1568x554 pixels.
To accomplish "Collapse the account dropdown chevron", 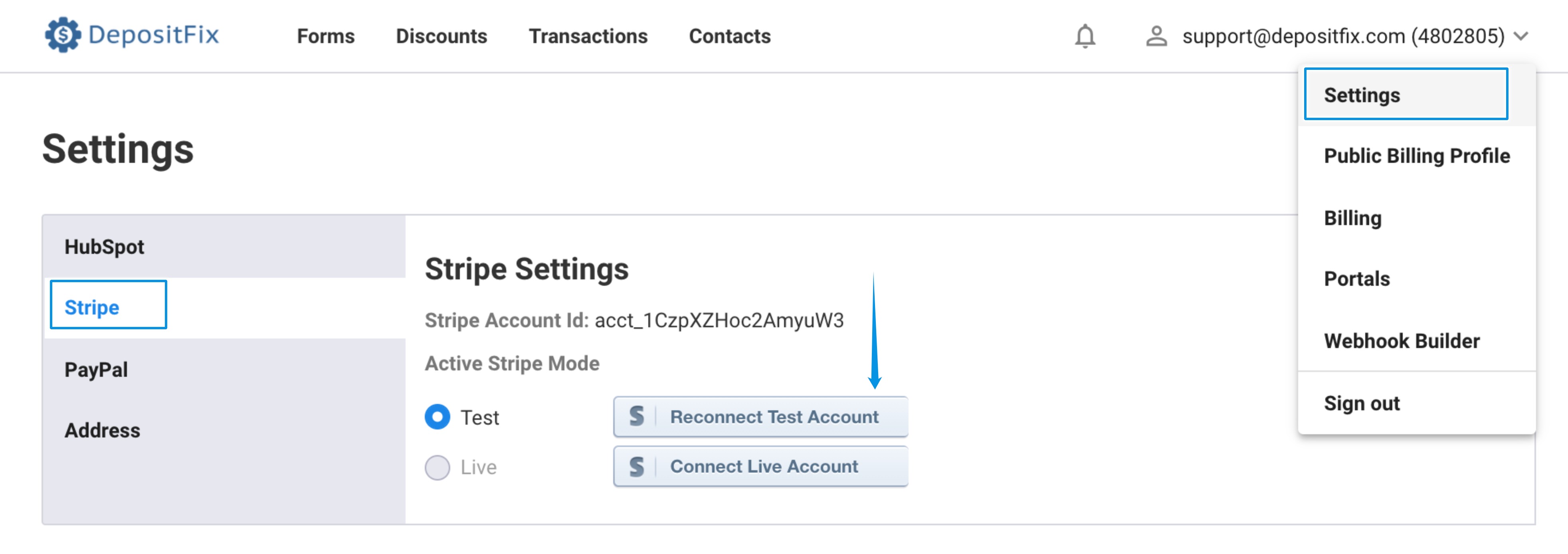I will [1520, 36].
